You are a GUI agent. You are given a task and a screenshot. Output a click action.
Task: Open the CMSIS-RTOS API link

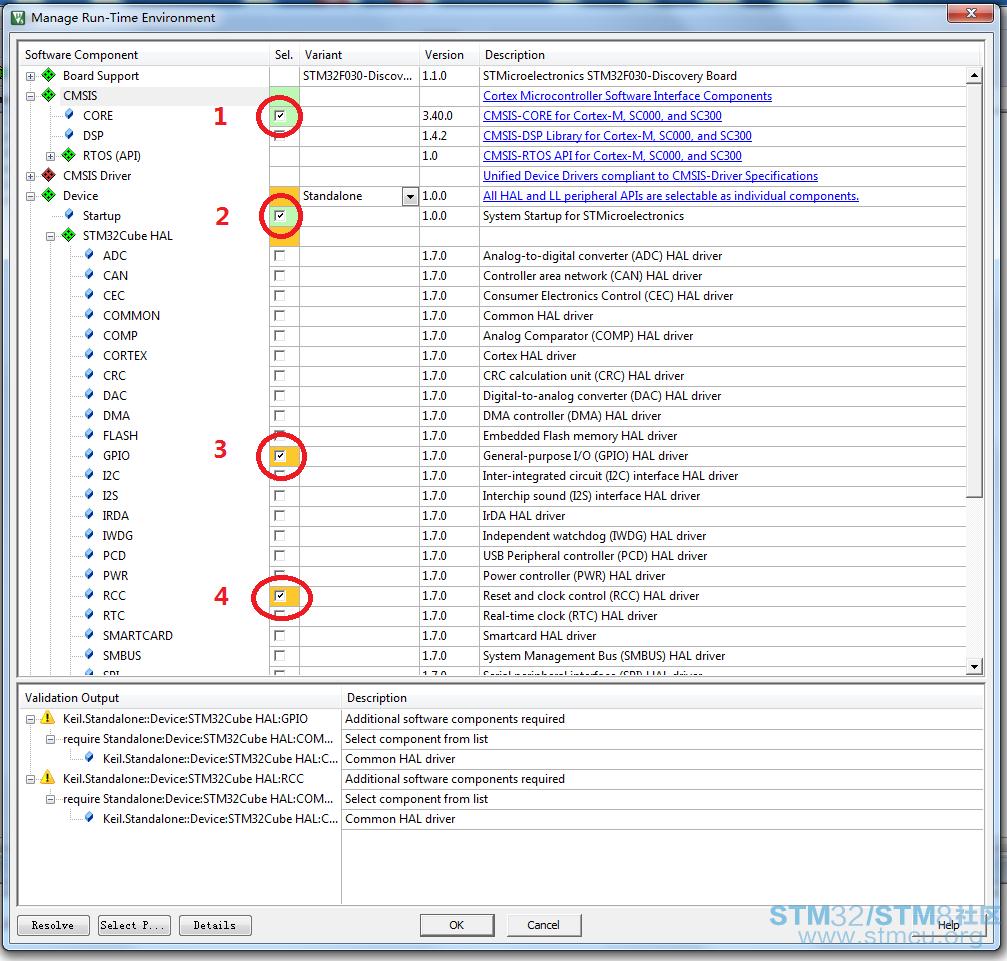click(612, 155)
